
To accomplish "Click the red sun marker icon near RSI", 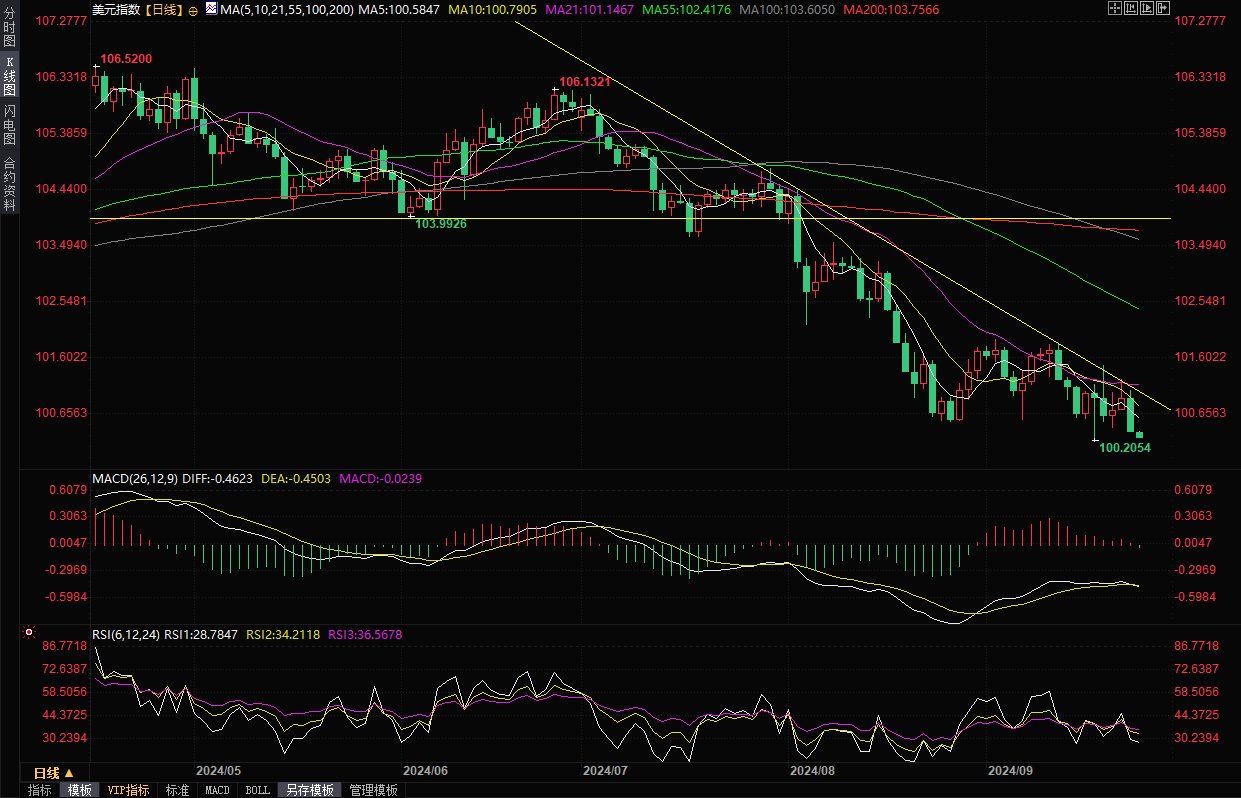I will tap(29, 633).
